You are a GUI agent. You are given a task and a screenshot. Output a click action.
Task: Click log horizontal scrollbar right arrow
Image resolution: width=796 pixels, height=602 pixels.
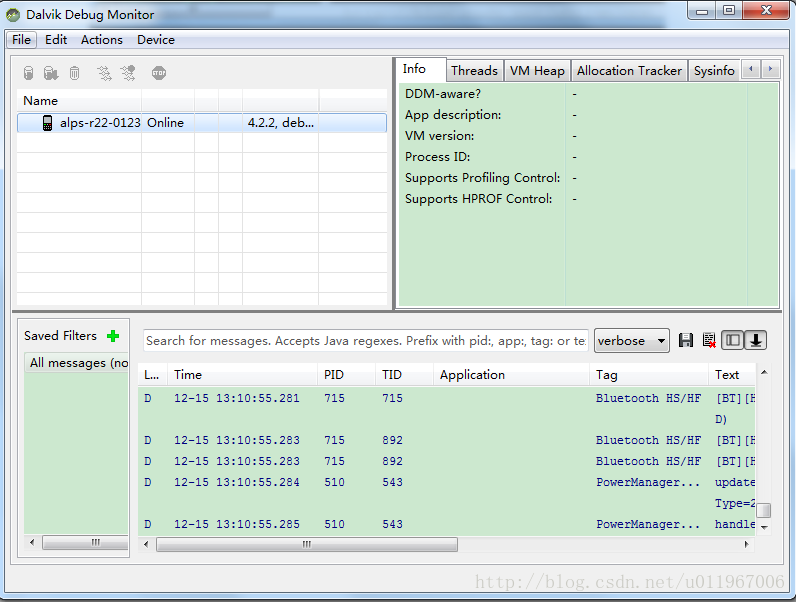click(x=746, y=545)
